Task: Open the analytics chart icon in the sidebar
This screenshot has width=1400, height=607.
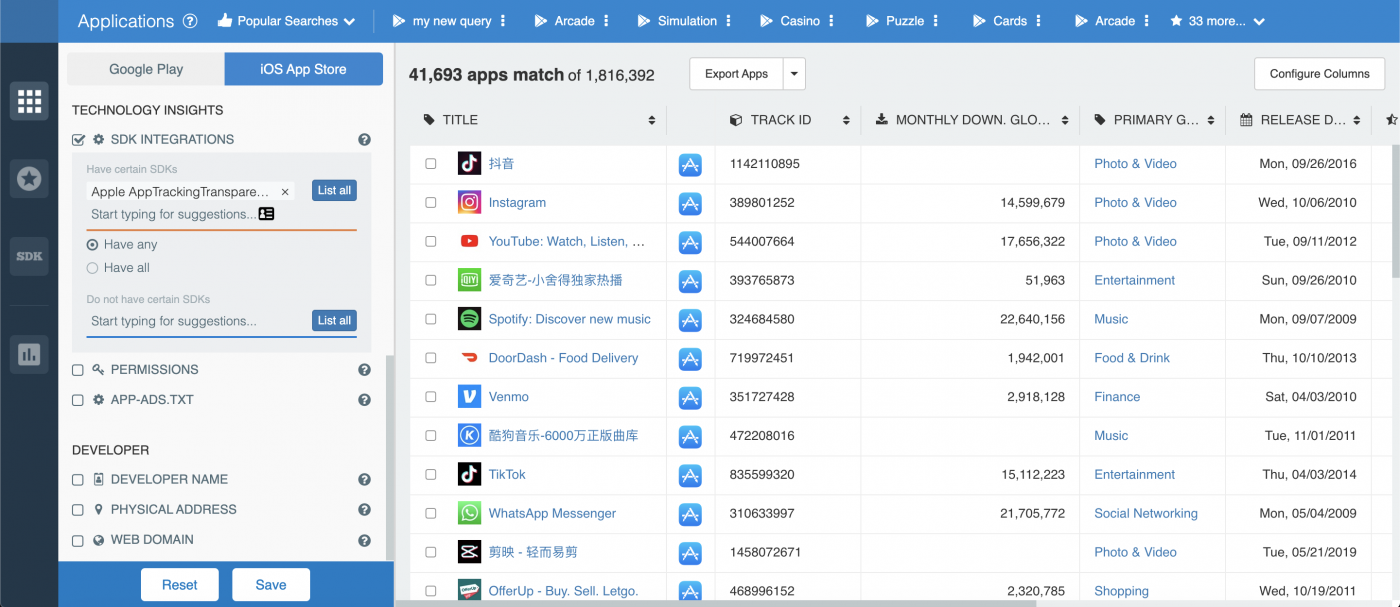Action: pos(29,354)
